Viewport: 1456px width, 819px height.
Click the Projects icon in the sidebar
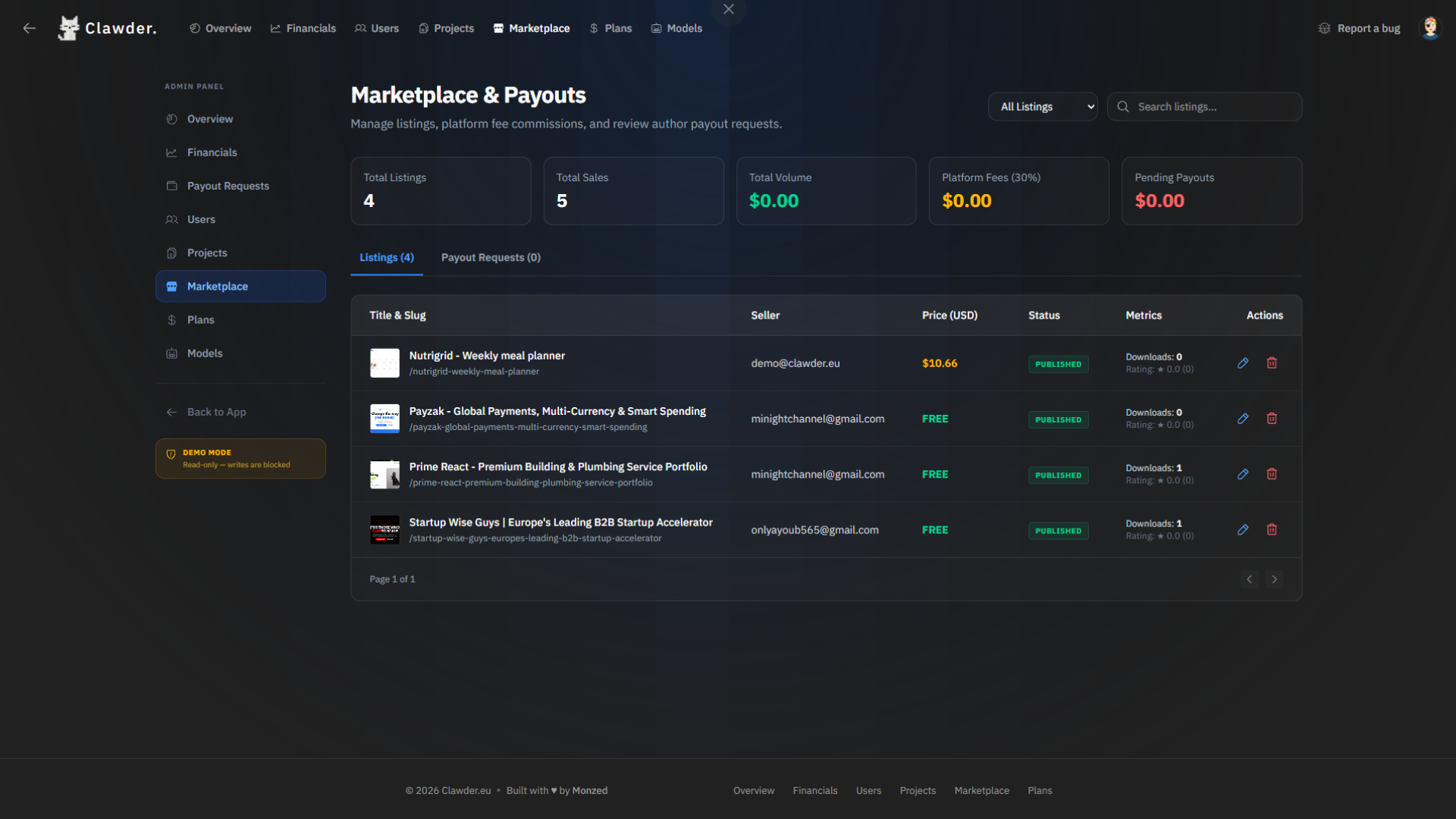point(171,253)
